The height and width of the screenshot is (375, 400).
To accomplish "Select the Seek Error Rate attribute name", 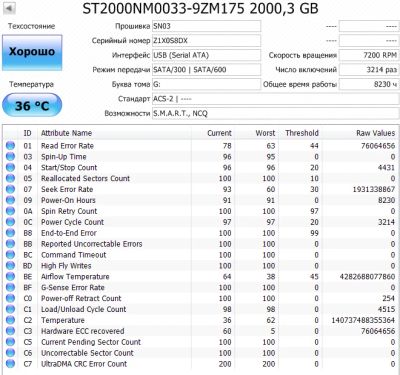I will point(67,189).
